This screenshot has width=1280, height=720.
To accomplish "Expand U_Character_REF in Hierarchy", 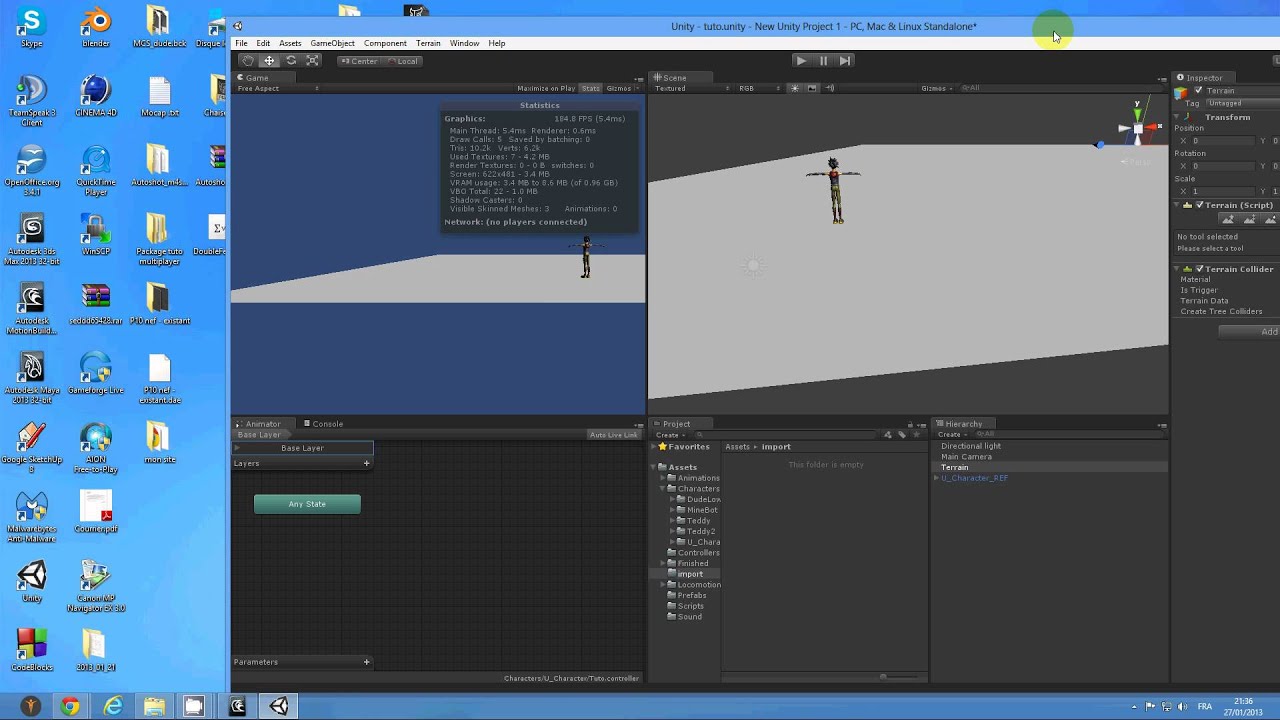I will point(936,478).
